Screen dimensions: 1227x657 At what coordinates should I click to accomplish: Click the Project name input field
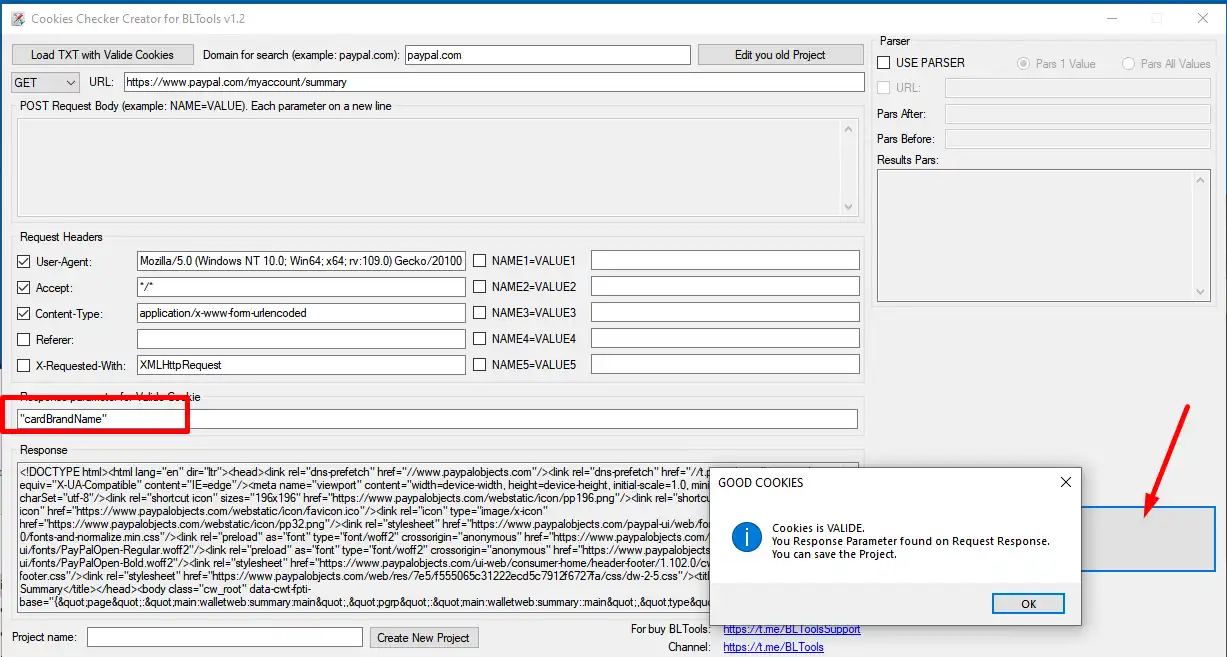click(225, 637)
